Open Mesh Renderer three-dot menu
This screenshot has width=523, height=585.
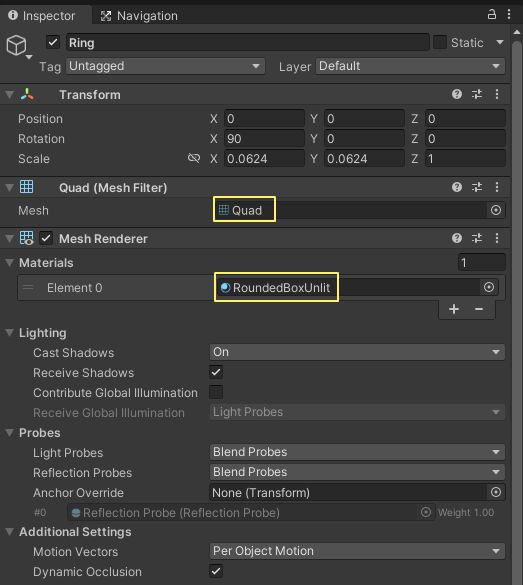click(x=497, y=238)
